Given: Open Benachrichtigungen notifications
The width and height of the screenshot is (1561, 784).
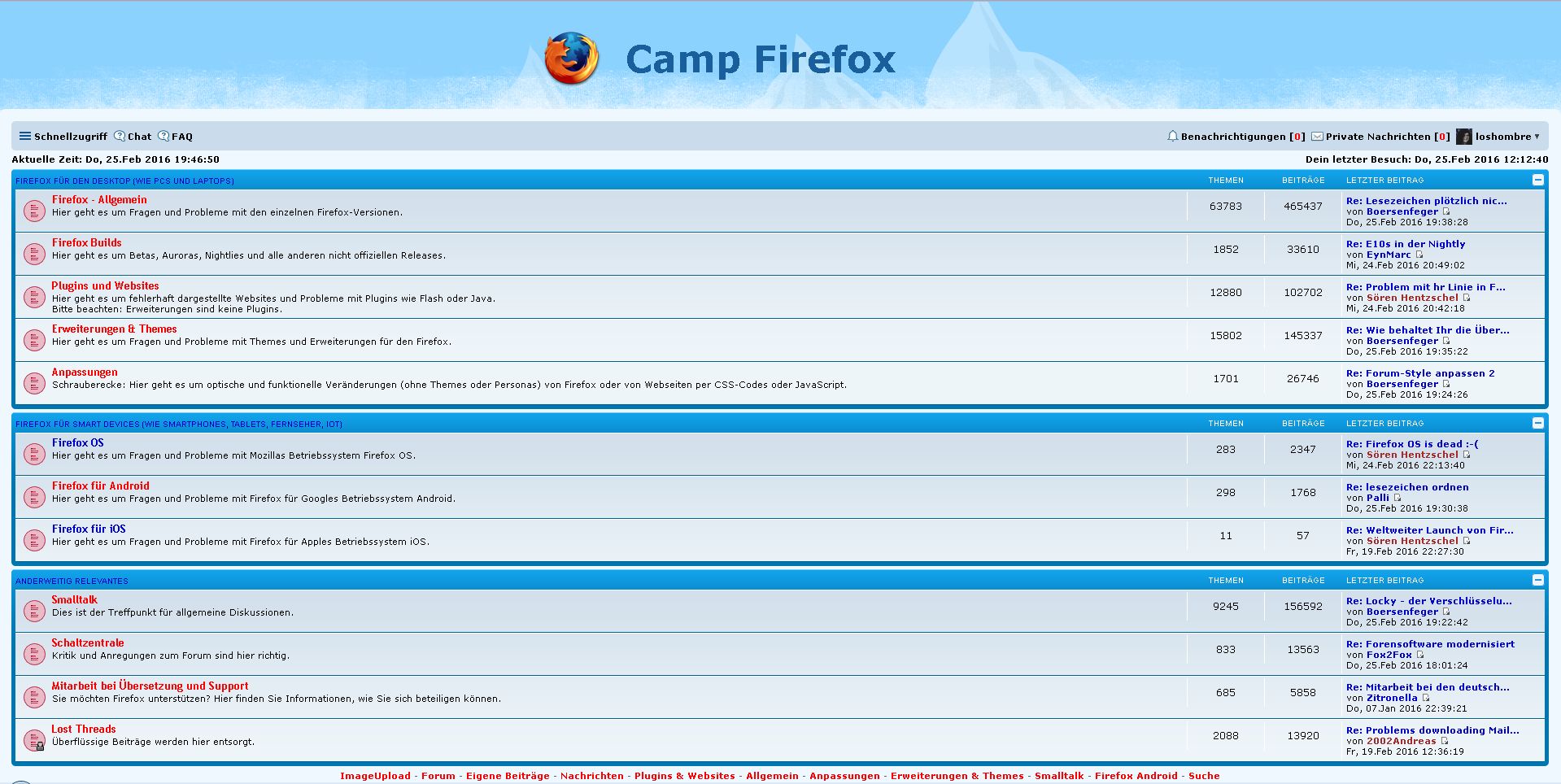Looking at the screenshot, I should pyautogui.click(x=1236, y=137).
